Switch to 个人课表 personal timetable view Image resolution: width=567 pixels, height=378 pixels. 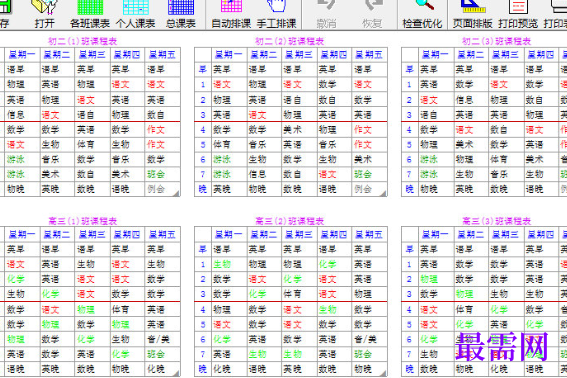tap(136, 14)
